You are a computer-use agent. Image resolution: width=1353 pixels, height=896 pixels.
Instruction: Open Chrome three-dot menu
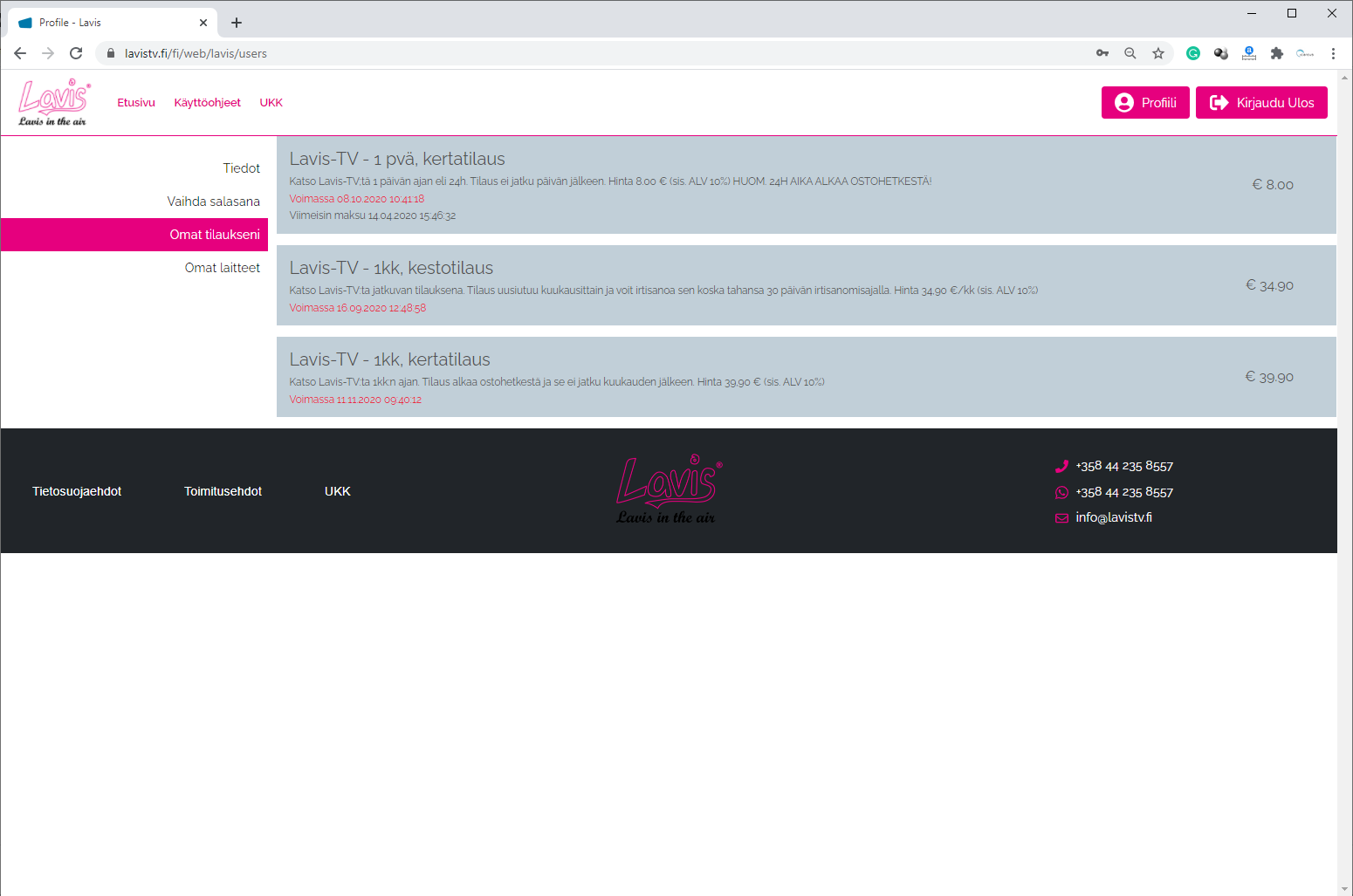[x=1333, y=53]
